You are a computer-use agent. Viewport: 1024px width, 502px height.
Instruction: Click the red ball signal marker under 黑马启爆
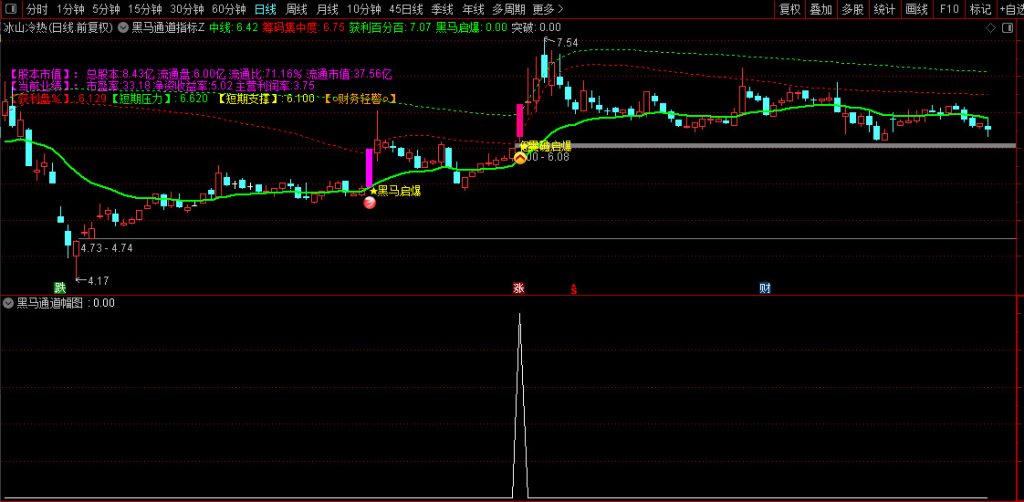click(x=369, y=203)
